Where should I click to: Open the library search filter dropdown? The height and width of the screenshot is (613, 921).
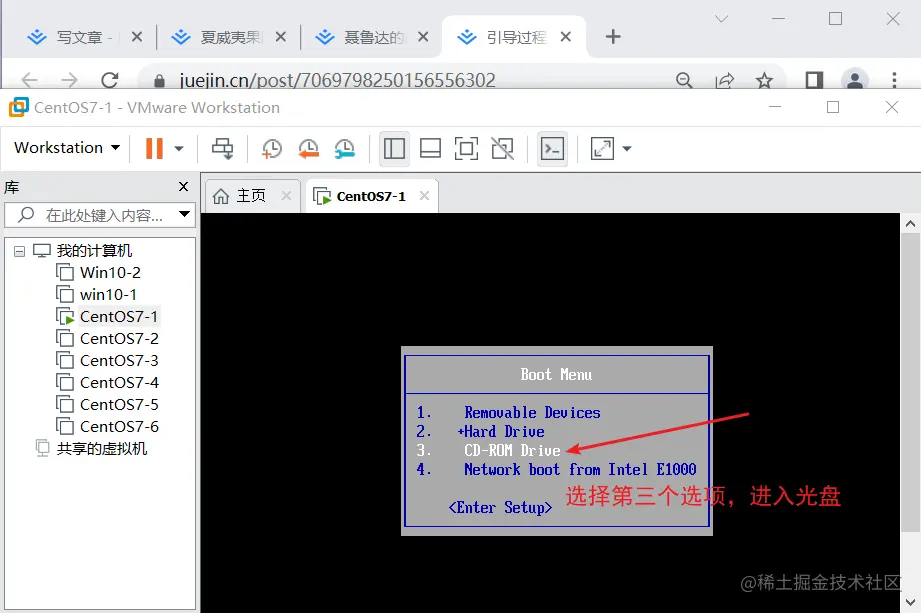tap(184, 214)
